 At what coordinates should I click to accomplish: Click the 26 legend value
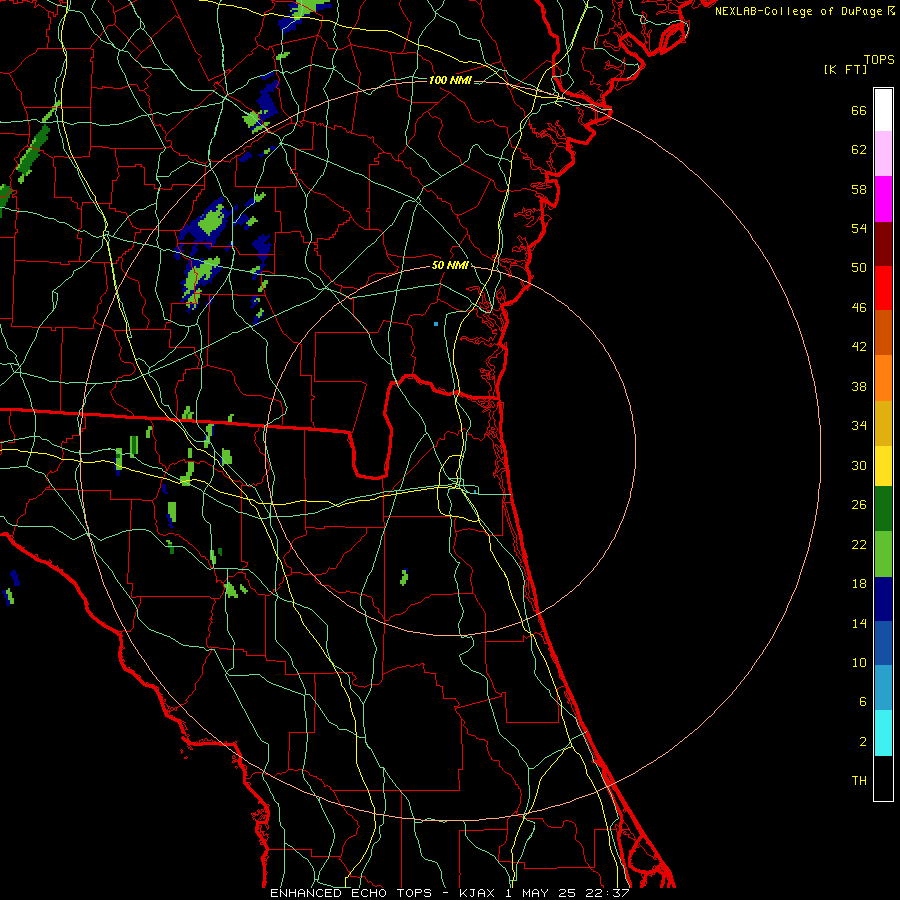pos(859,505)
